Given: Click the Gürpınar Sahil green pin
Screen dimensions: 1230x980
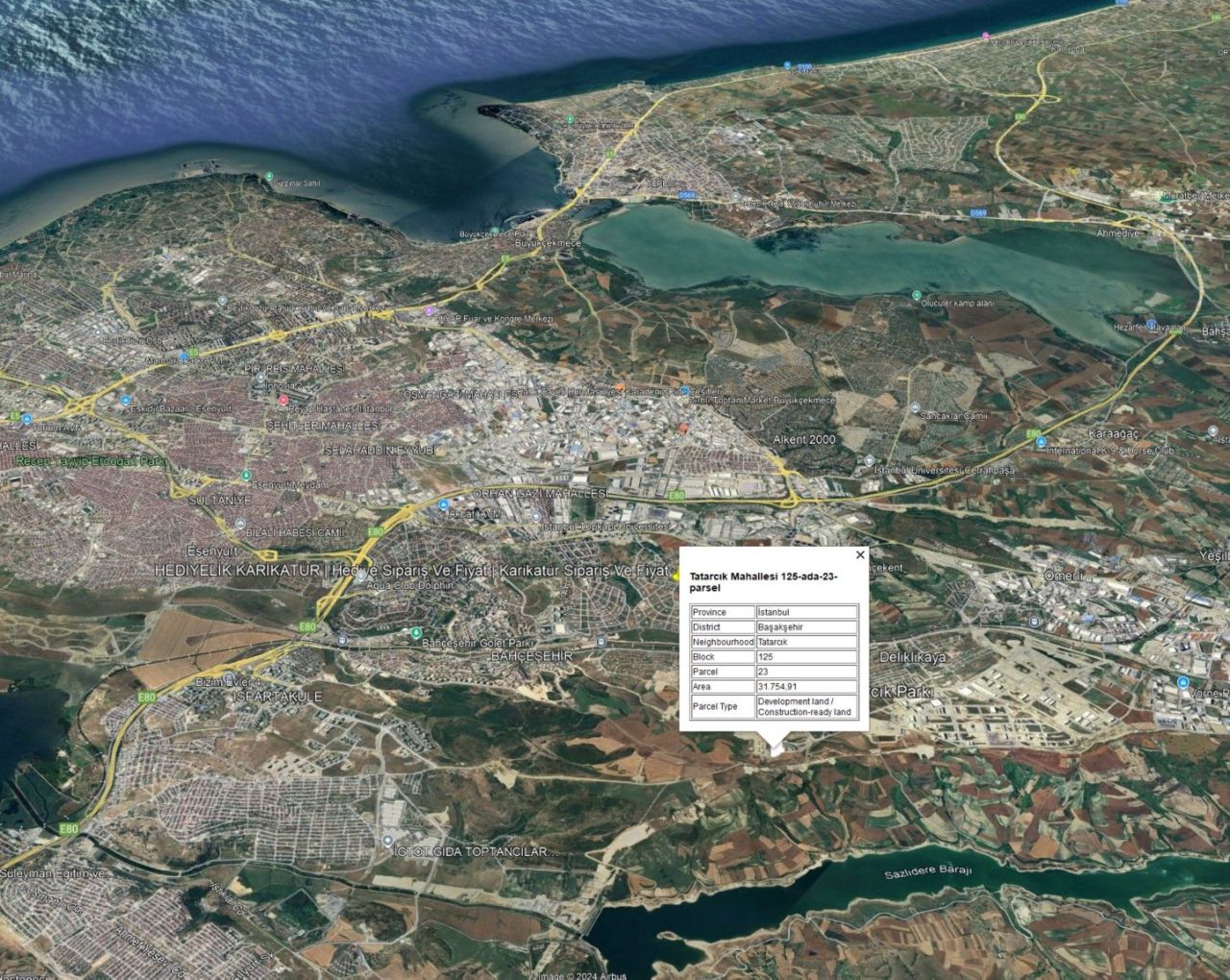Looking at the screenshot, I should (268, 178).
